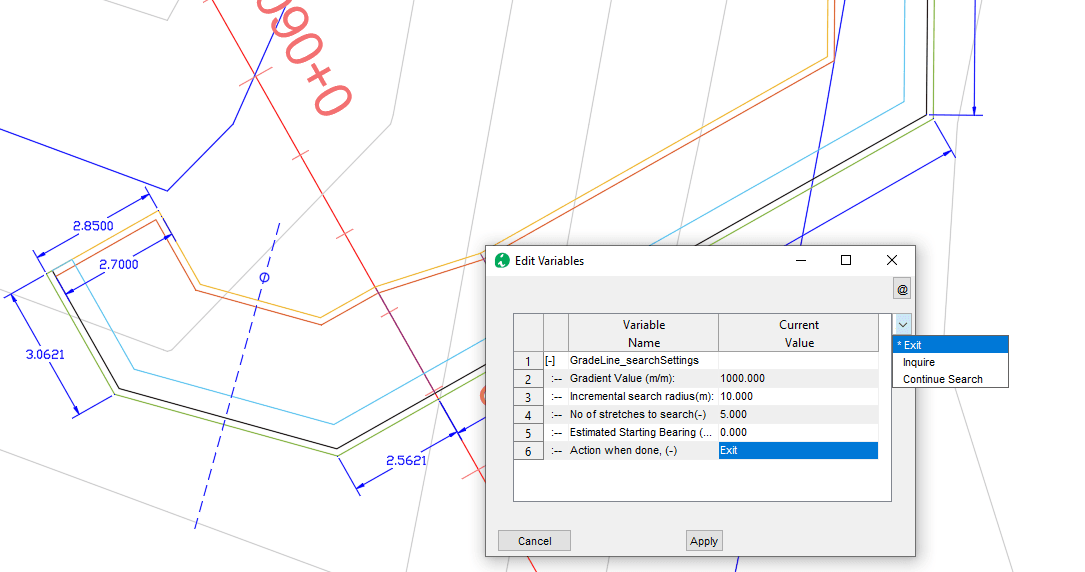
Task: Select row header number 1
Action: click(527, 361)
